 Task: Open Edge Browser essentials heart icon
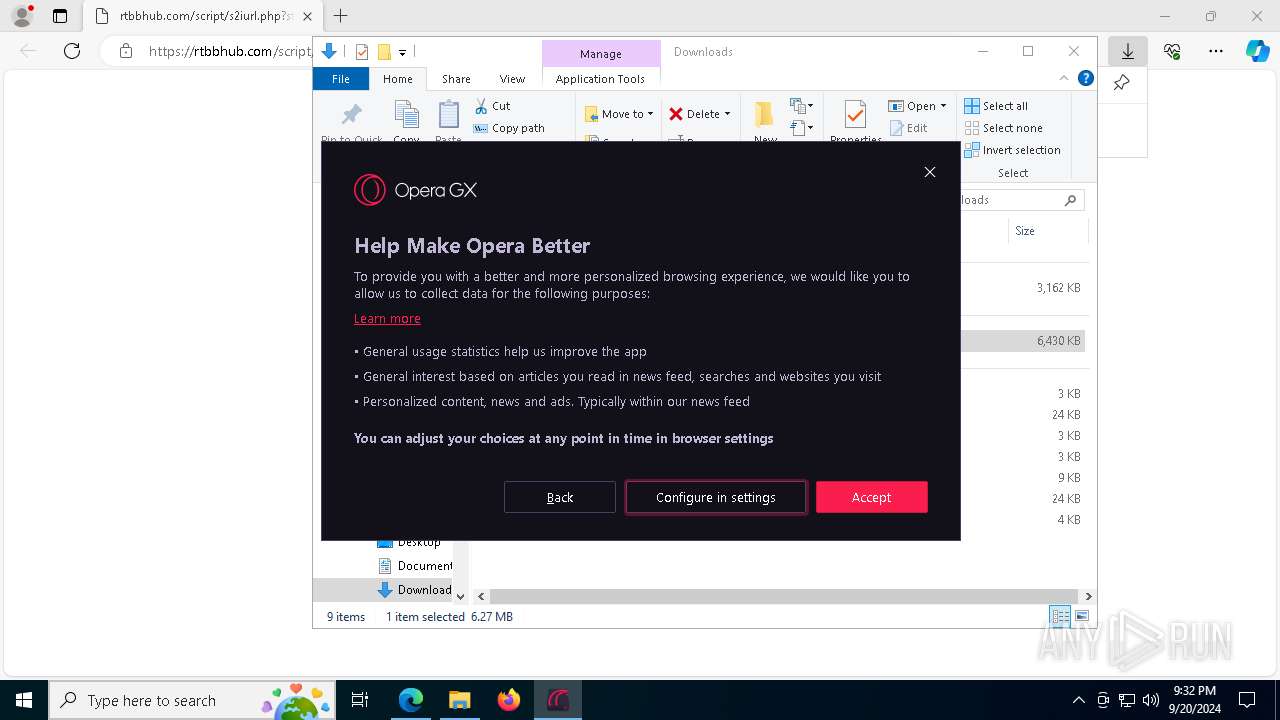point(1172,51)
